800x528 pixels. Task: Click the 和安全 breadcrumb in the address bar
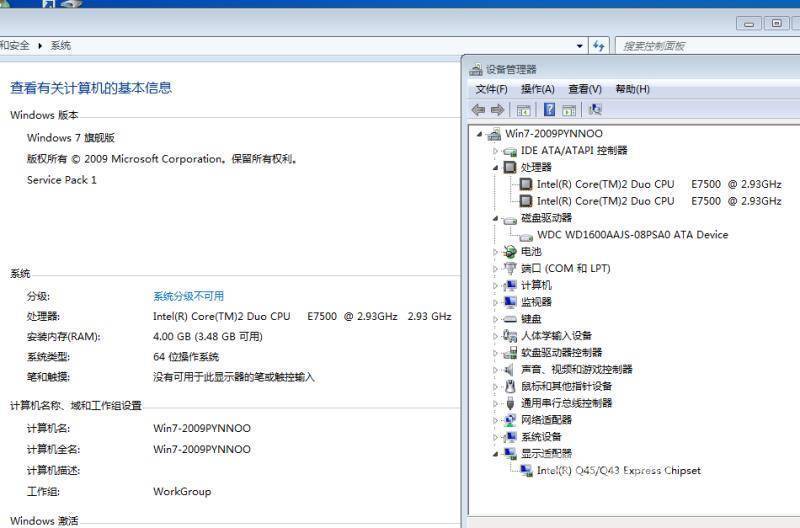pos(15,46)
